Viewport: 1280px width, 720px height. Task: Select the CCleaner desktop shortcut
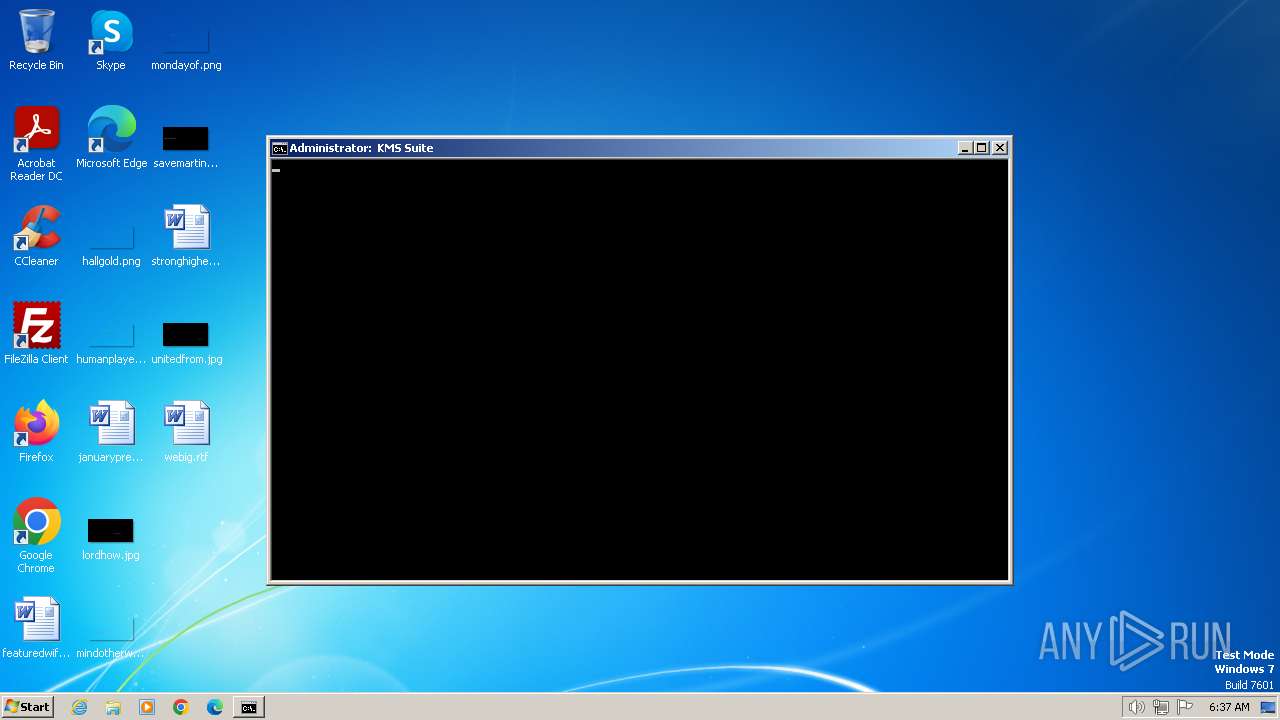pos(36,236)
